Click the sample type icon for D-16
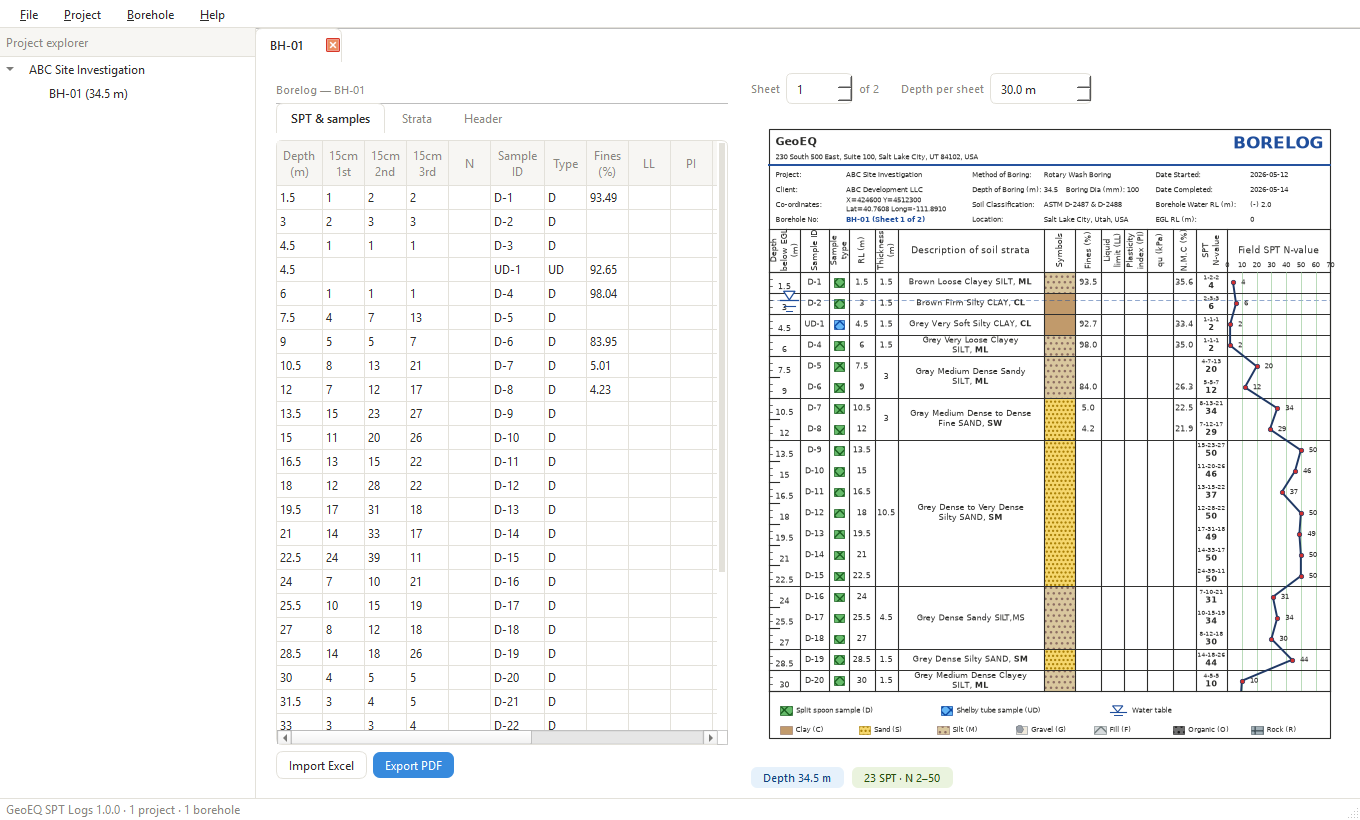This screenshot has width=1360, height=820. click(x=840, y=597)
